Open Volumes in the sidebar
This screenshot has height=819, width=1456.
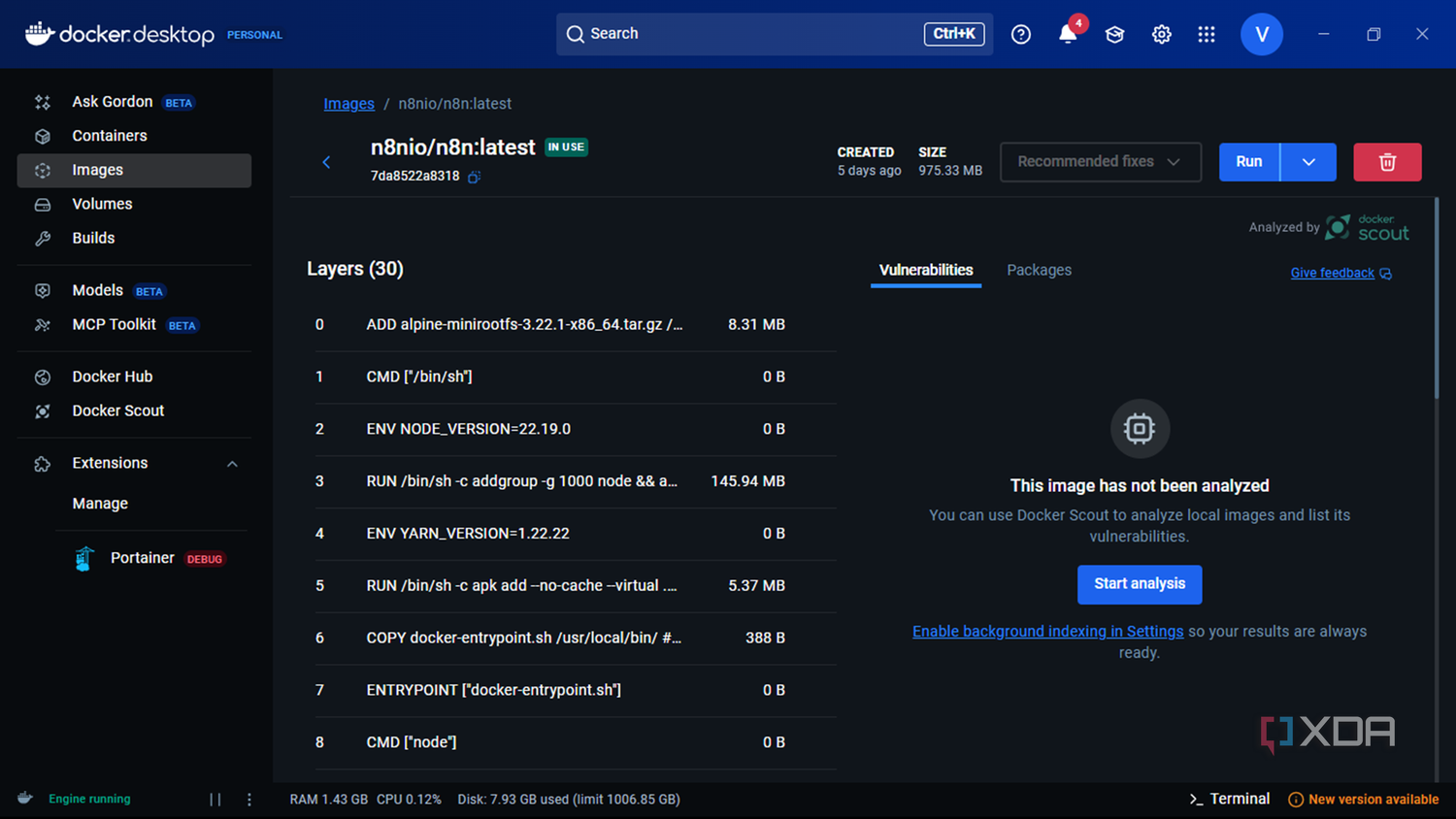[x=134, y=204]
